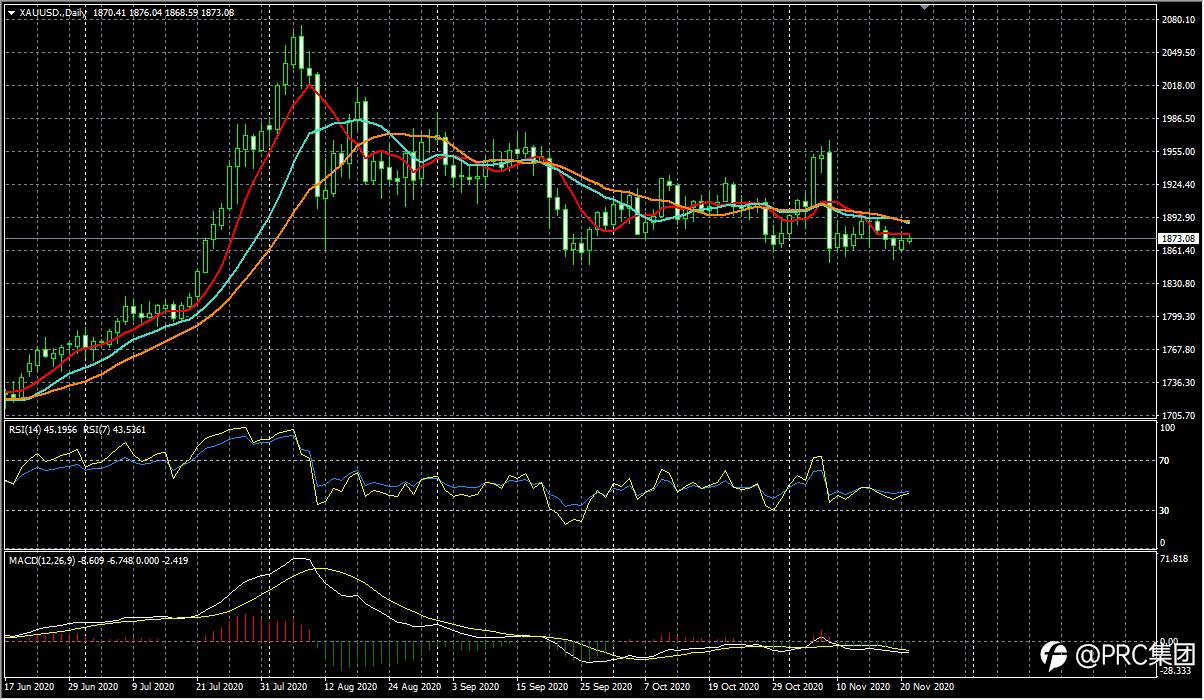Click the RSI scale value 70

(x=1164, y=461)
